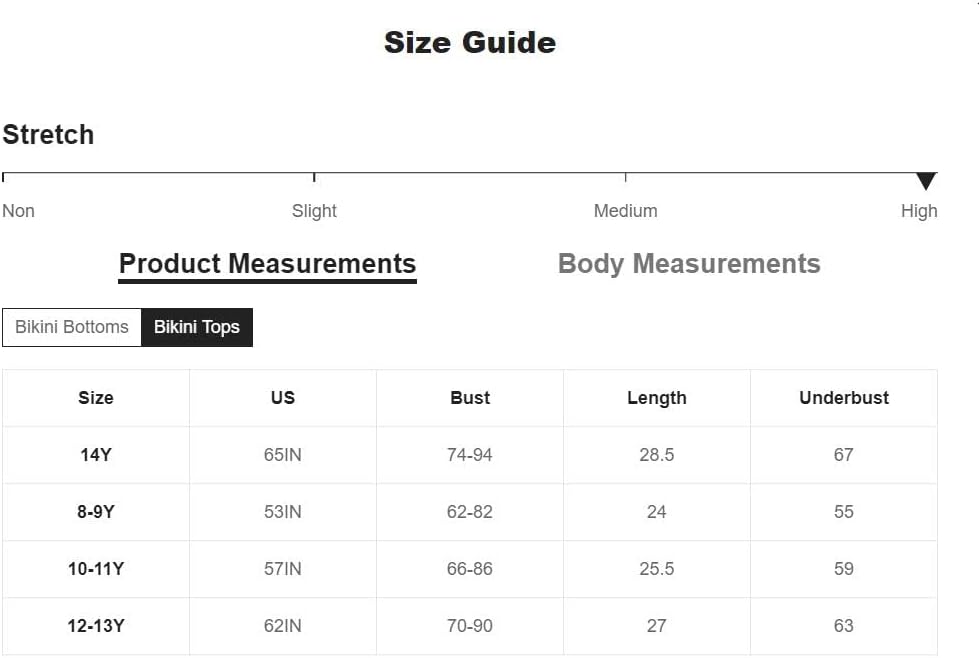This screenshot has height=658, width=979.
Task: Click the Length column header
Action: pos(657,398)
